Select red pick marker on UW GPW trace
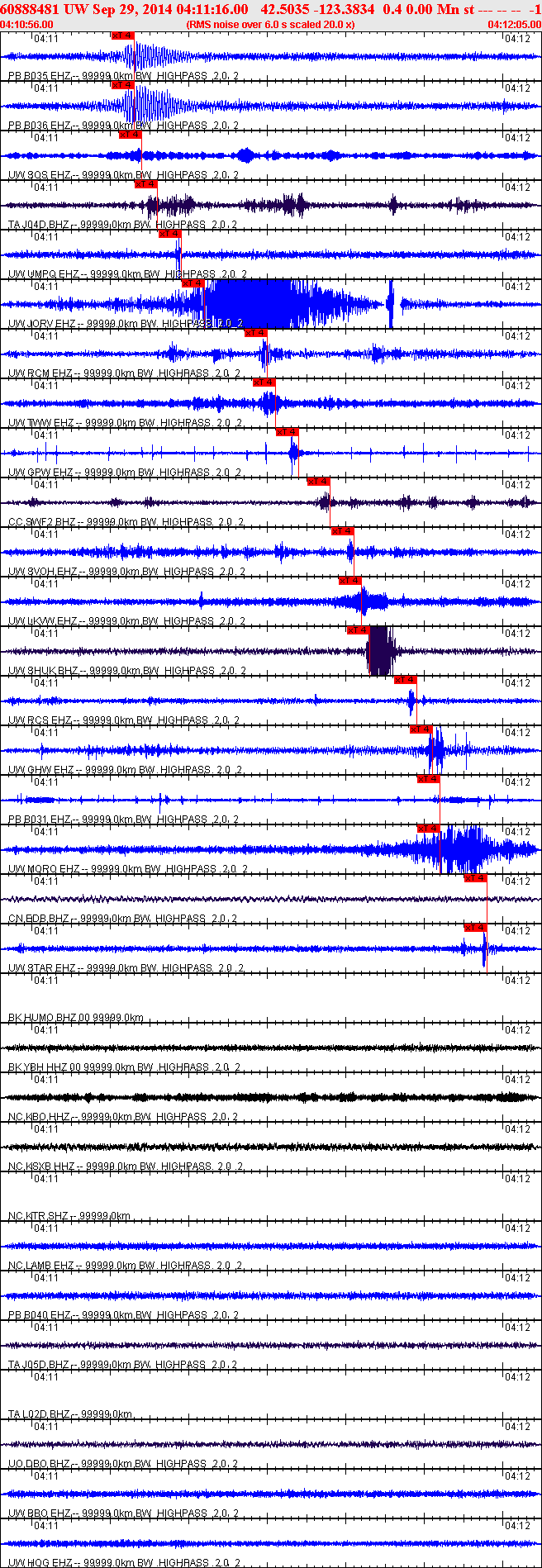The image size is (542, 1568). pos(287,432)
